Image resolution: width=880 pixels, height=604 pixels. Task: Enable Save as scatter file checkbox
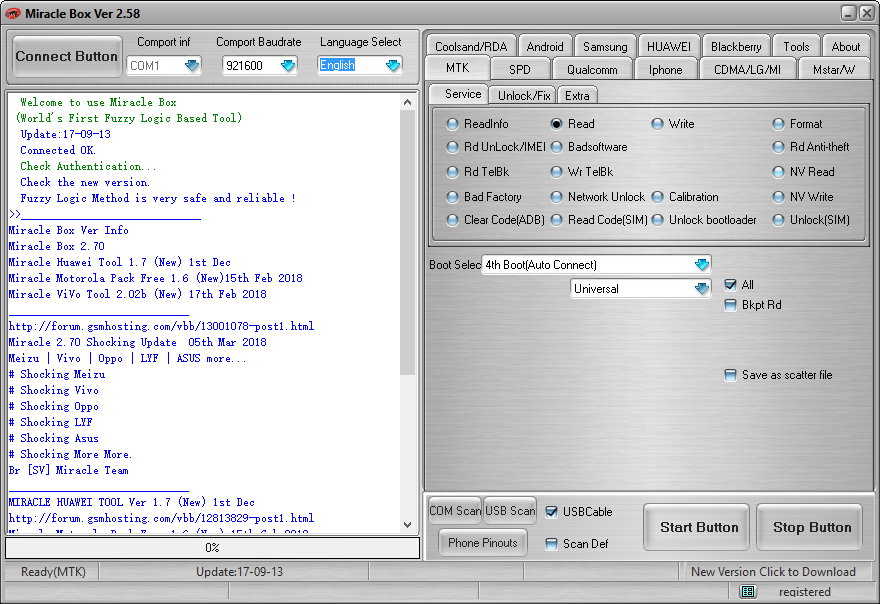[730, 375]
